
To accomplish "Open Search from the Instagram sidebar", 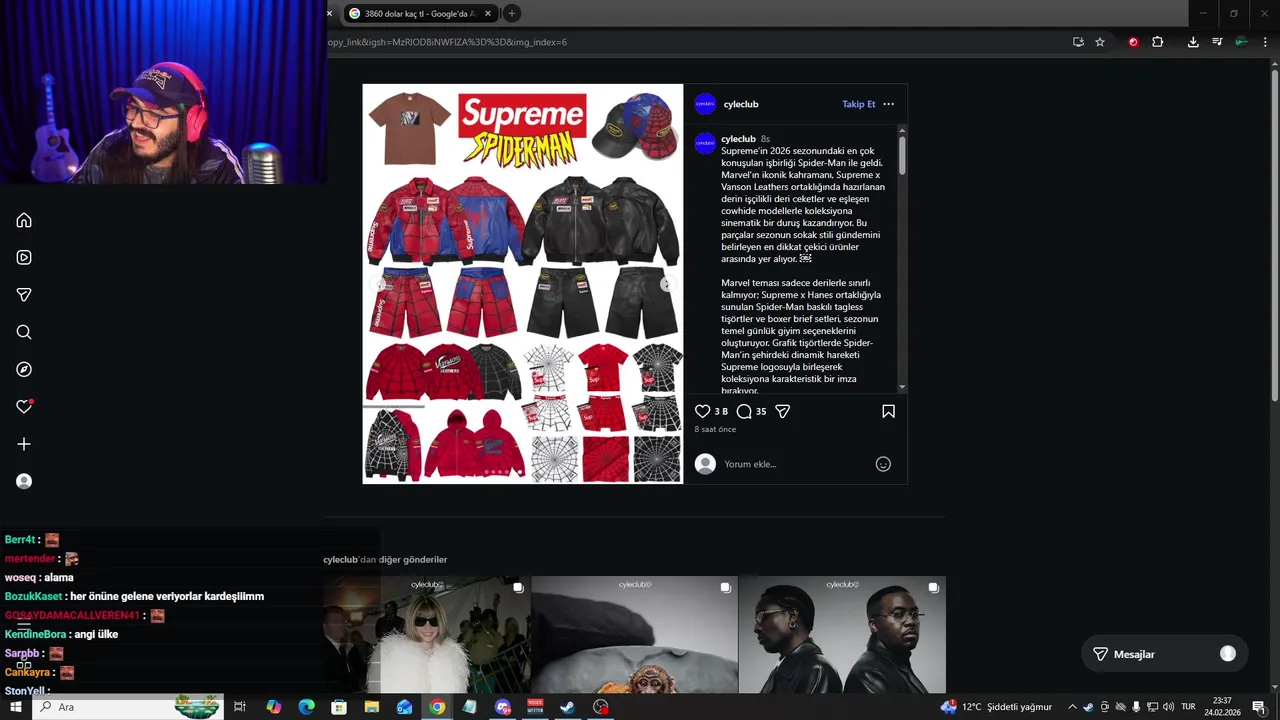I will coord(24,332).
